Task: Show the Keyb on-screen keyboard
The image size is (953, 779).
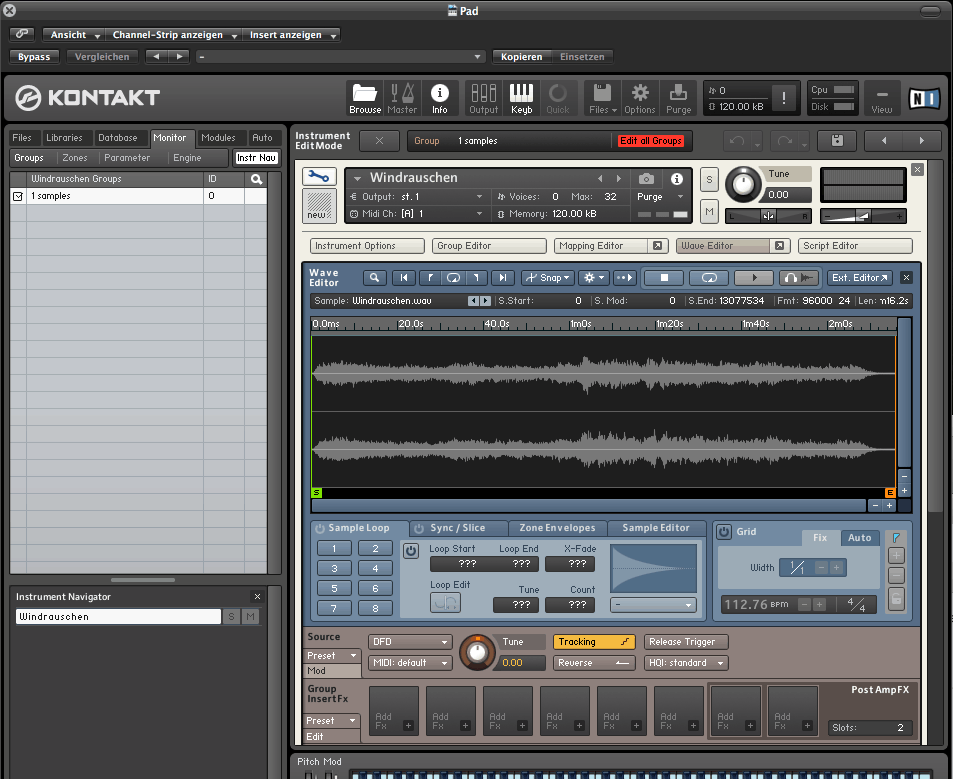Action: 522,97
